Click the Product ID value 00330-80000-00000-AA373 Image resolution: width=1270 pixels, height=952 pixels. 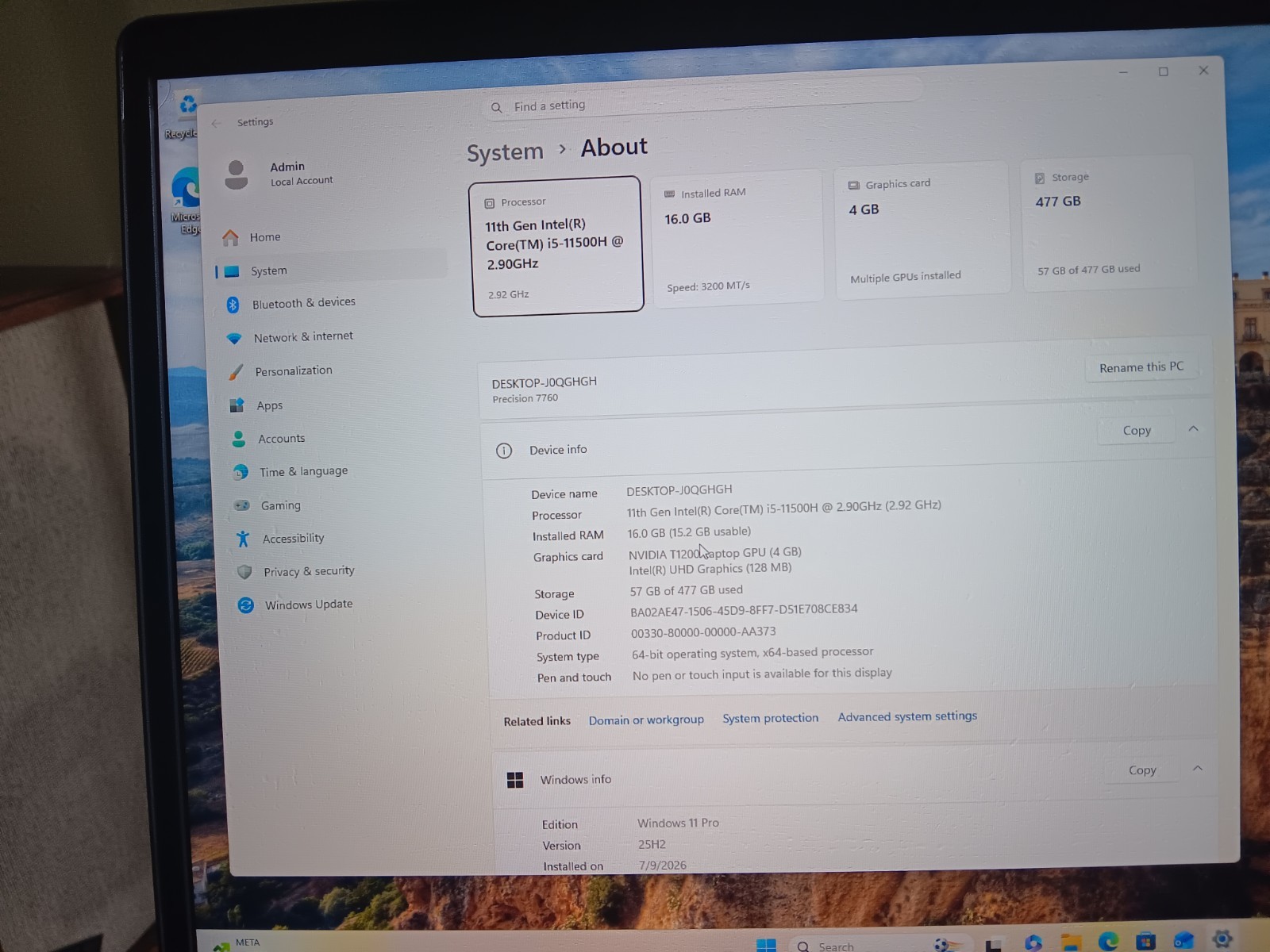coord(703,632)
